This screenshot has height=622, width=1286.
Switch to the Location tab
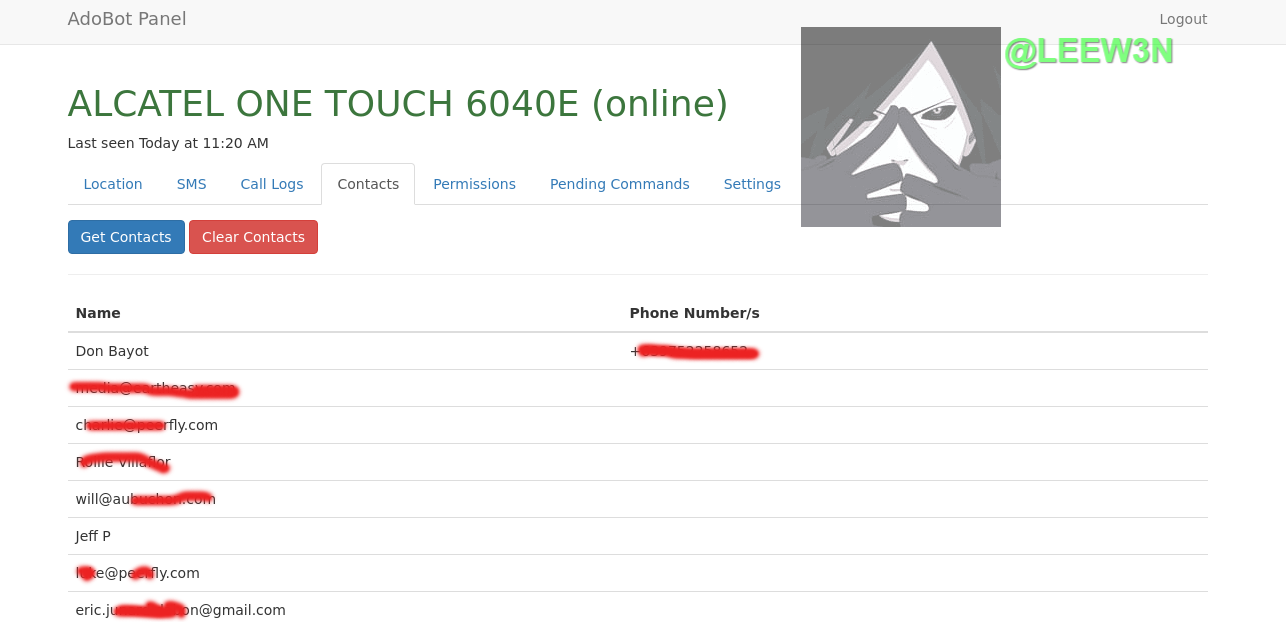coord(113,184)
